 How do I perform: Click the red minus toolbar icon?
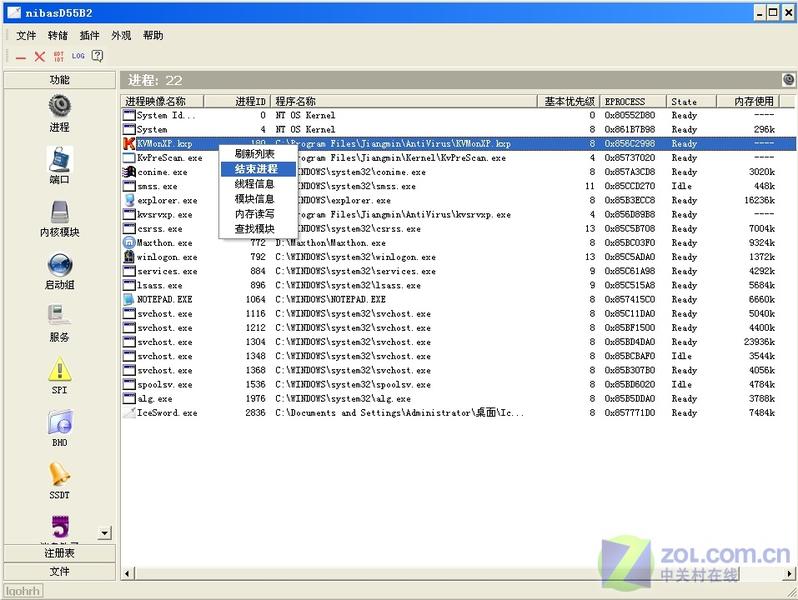pos(21,58)
